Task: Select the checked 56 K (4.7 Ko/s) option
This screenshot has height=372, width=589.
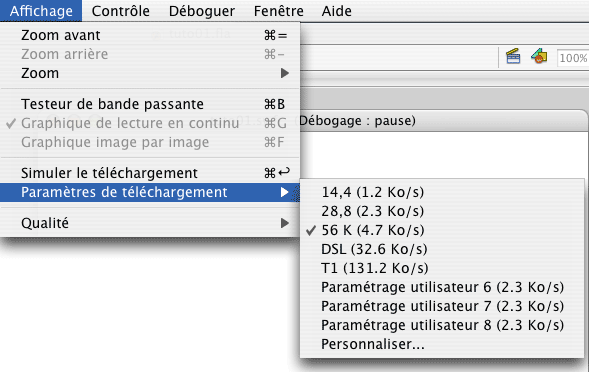Action: pyautogui.click(x=442, y=230)
